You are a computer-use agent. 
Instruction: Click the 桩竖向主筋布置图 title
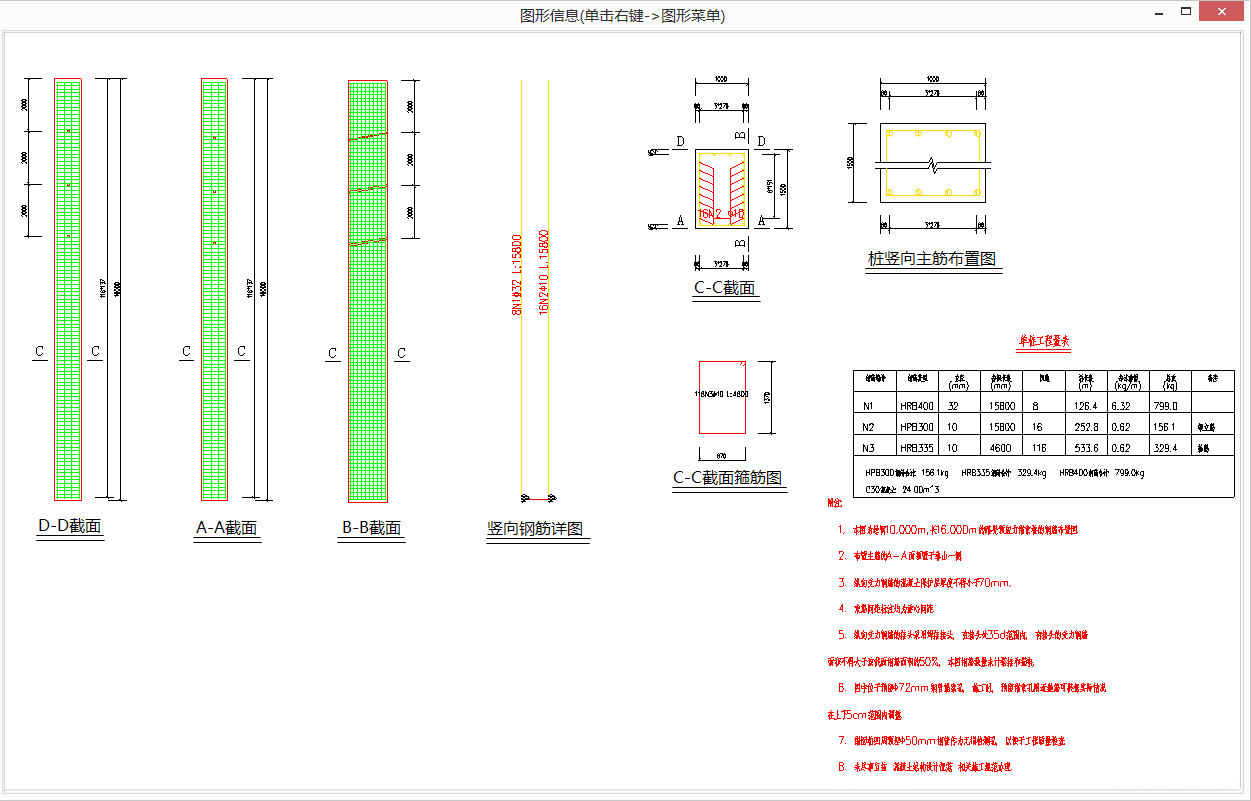[x=931, y=259]
